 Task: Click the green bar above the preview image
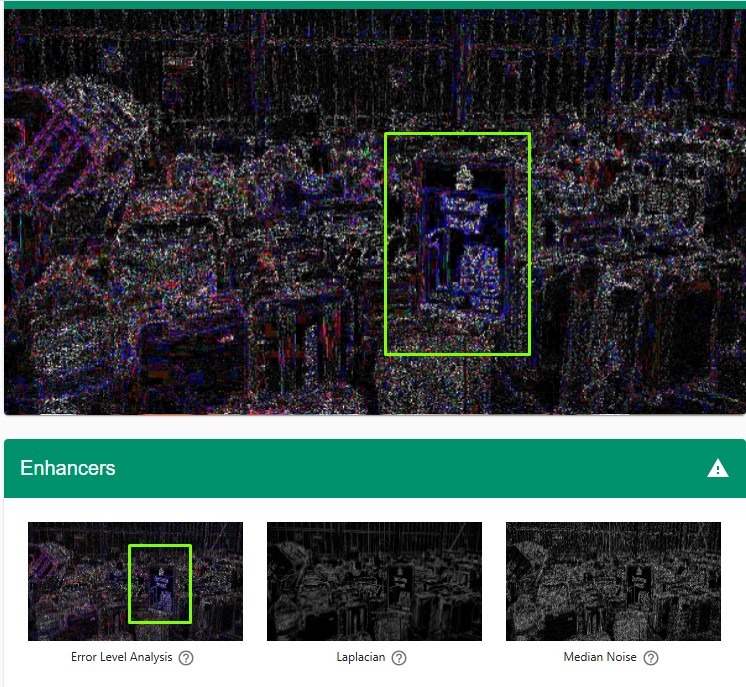point(373,4)
